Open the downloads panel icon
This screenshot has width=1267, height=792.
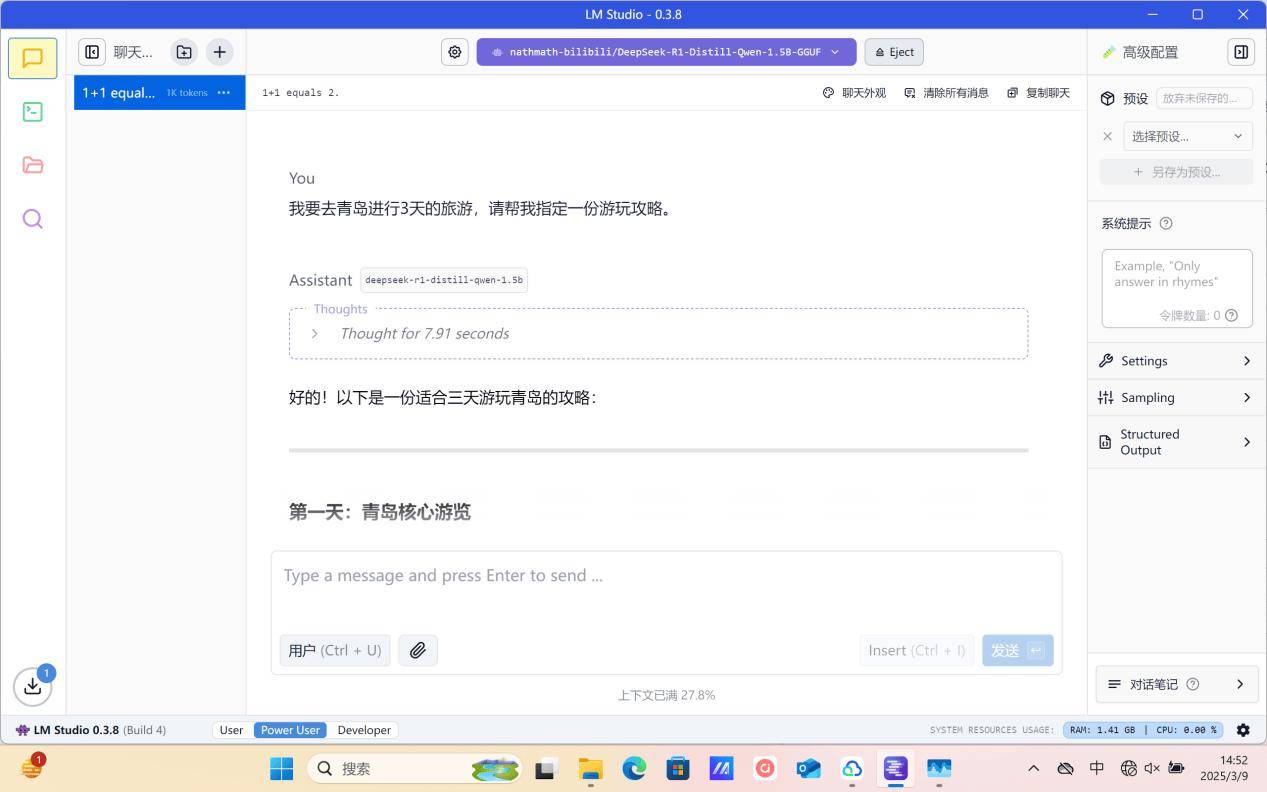(32, 686)
